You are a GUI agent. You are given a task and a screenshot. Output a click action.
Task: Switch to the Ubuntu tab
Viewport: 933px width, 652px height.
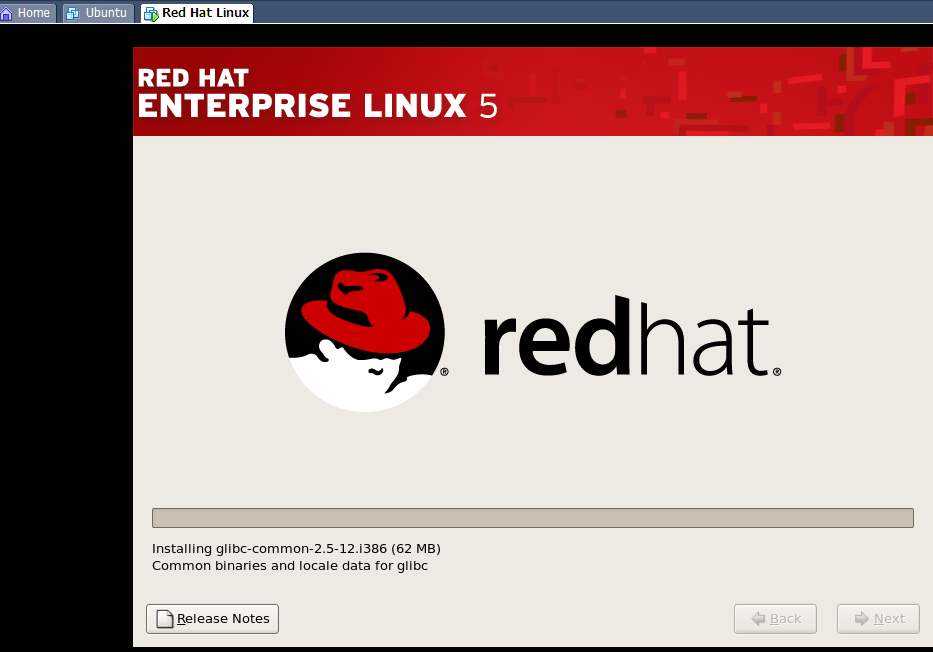click(97, 13)
